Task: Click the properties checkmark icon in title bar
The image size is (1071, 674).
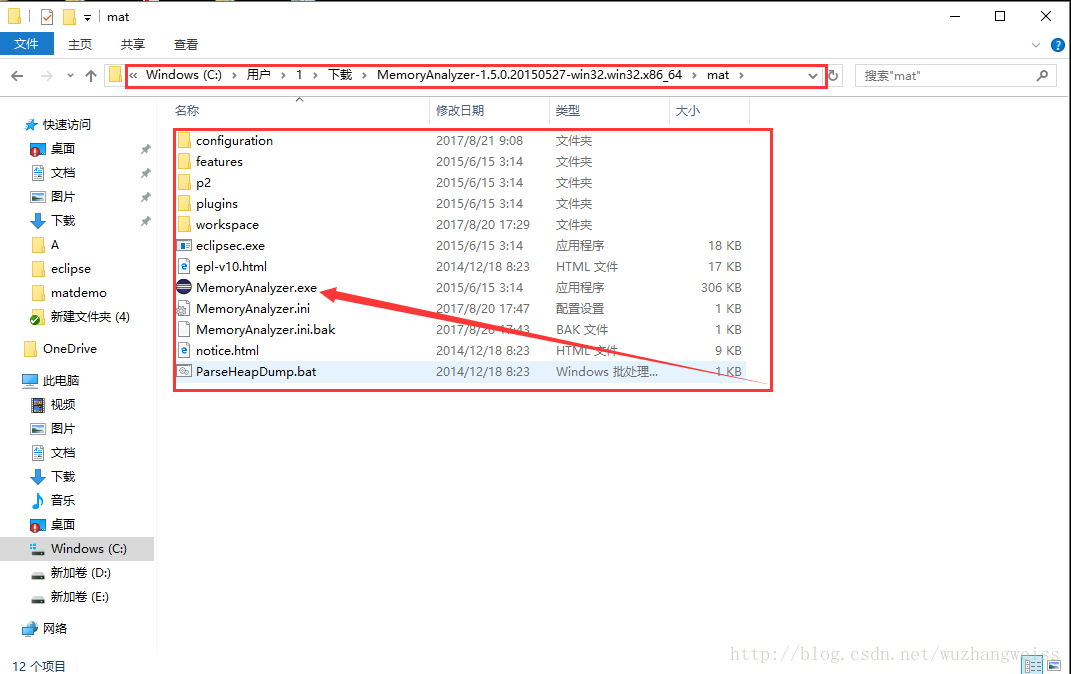Action: click(46, 17)
